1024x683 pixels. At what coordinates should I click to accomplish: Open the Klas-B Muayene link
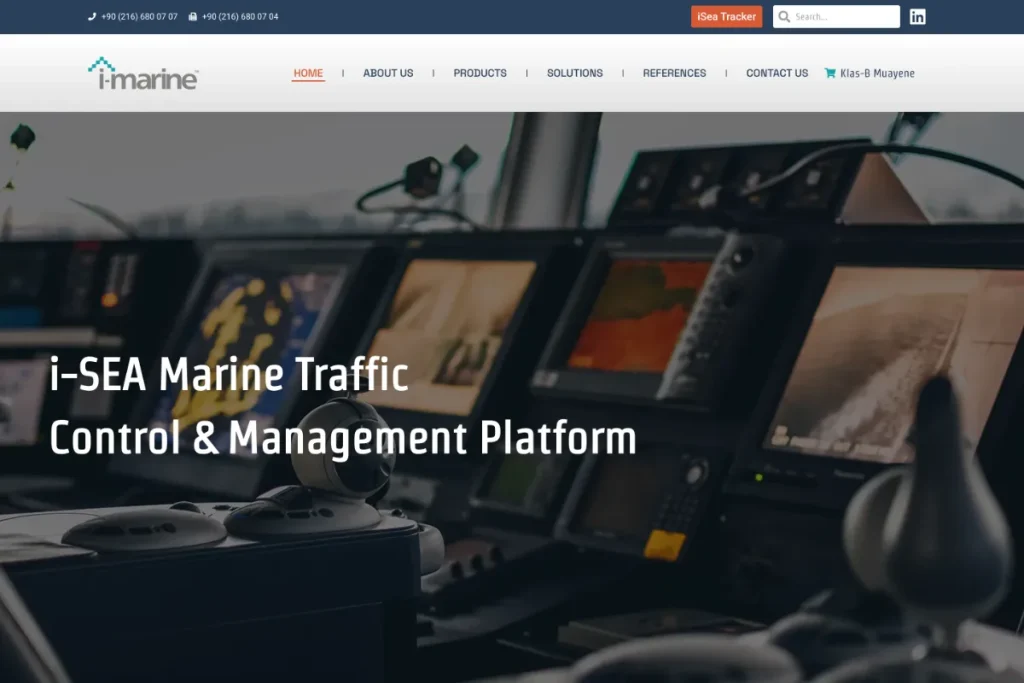[877, 73]
